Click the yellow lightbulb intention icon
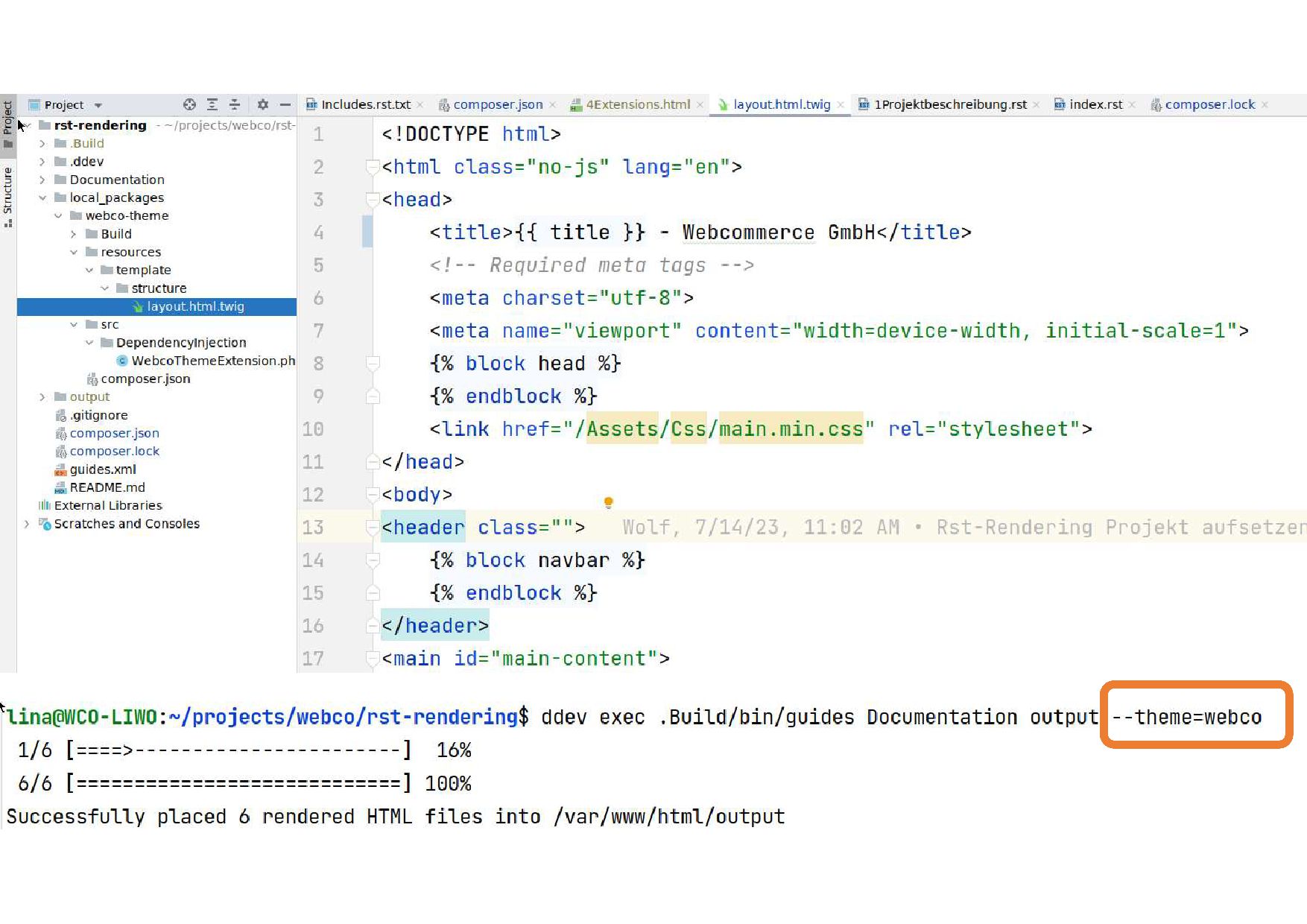This screenshot has width=1307, height=924. point(608,503)
